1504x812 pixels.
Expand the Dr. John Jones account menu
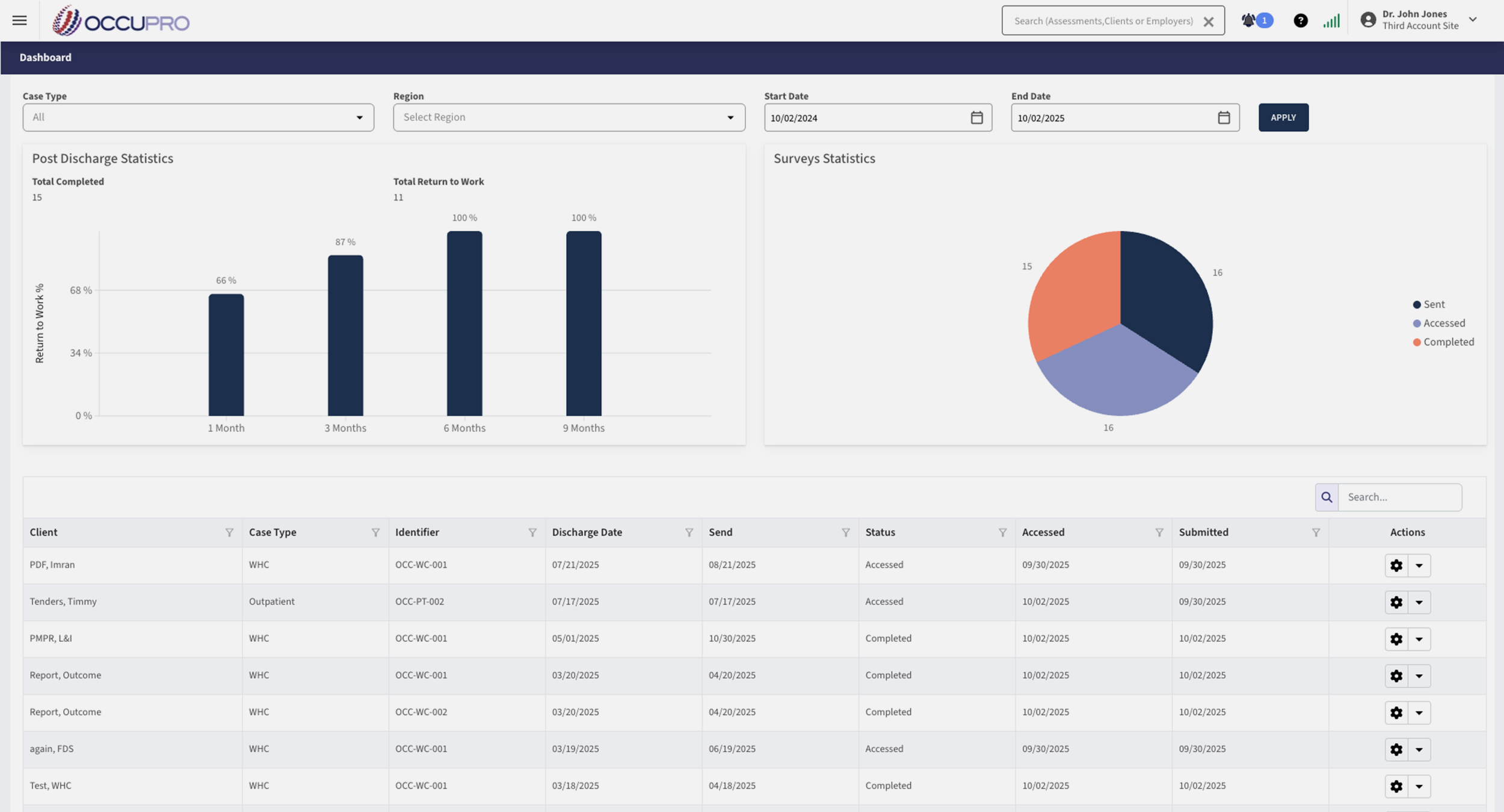pos(1473,19)
